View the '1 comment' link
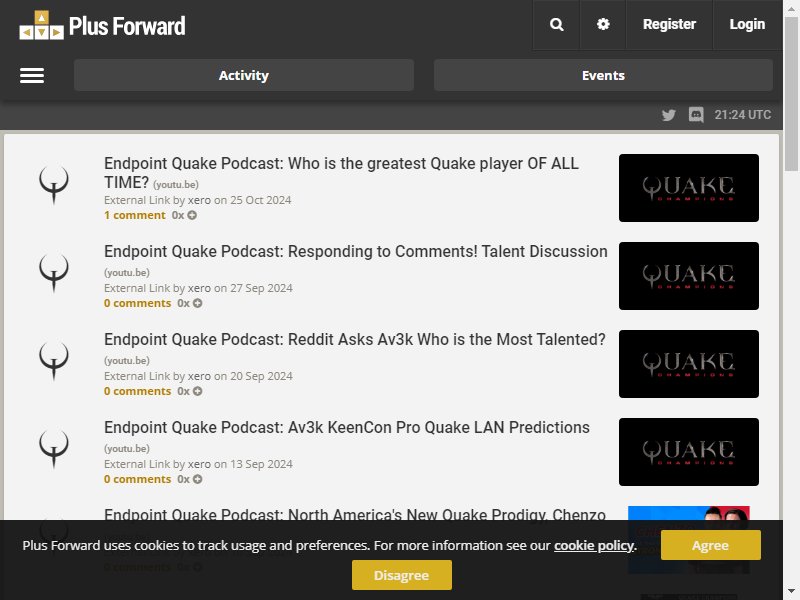This screenshot has width=800, height=600. pyautogui.click(x=135, y=215)
